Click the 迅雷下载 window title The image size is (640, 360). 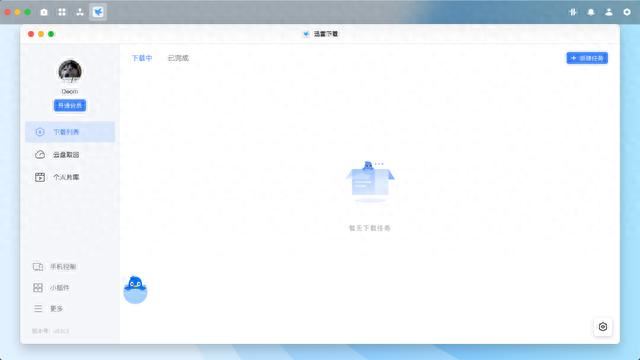point(325,34)
